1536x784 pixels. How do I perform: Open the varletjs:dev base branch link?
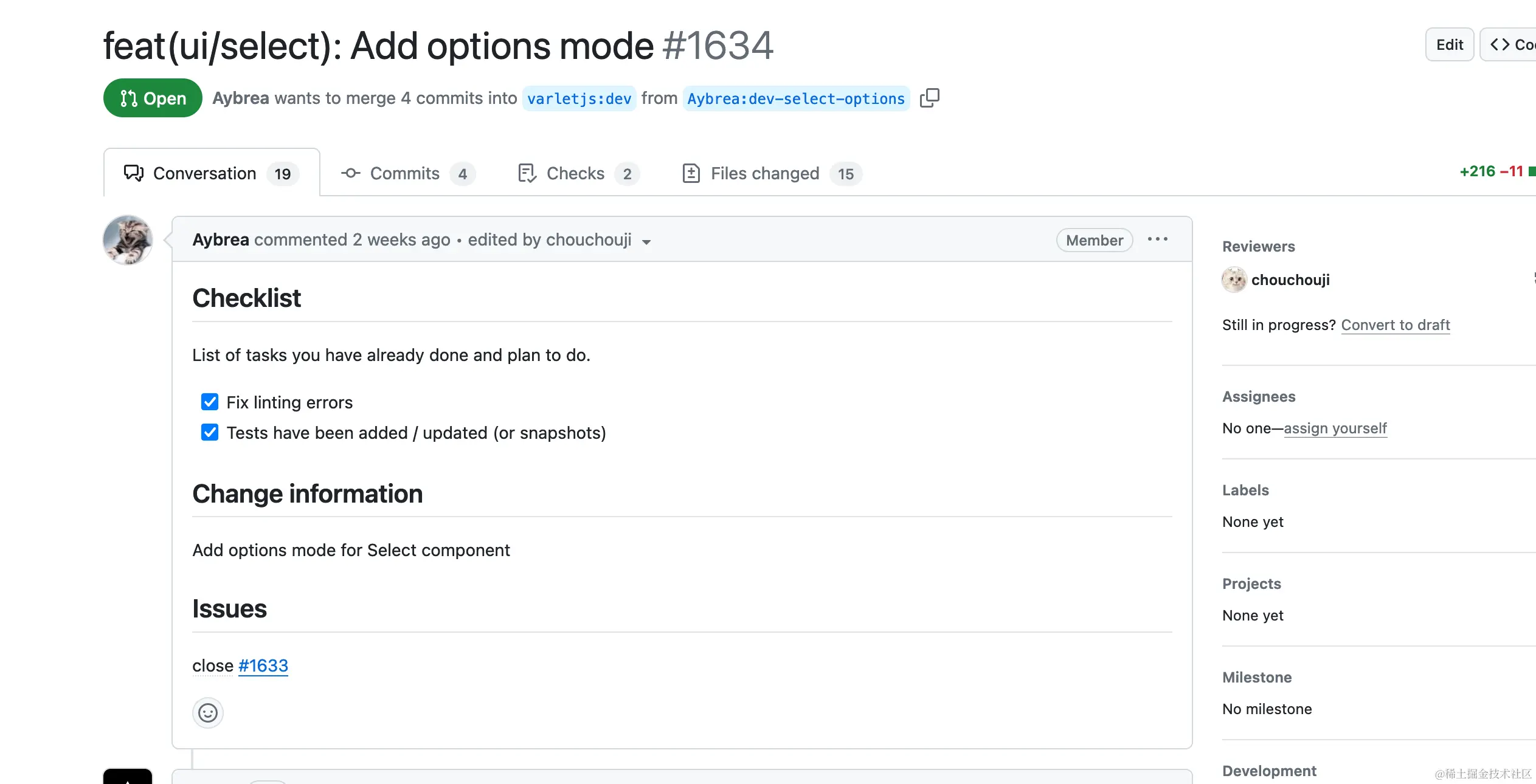[x=579, y=98]
